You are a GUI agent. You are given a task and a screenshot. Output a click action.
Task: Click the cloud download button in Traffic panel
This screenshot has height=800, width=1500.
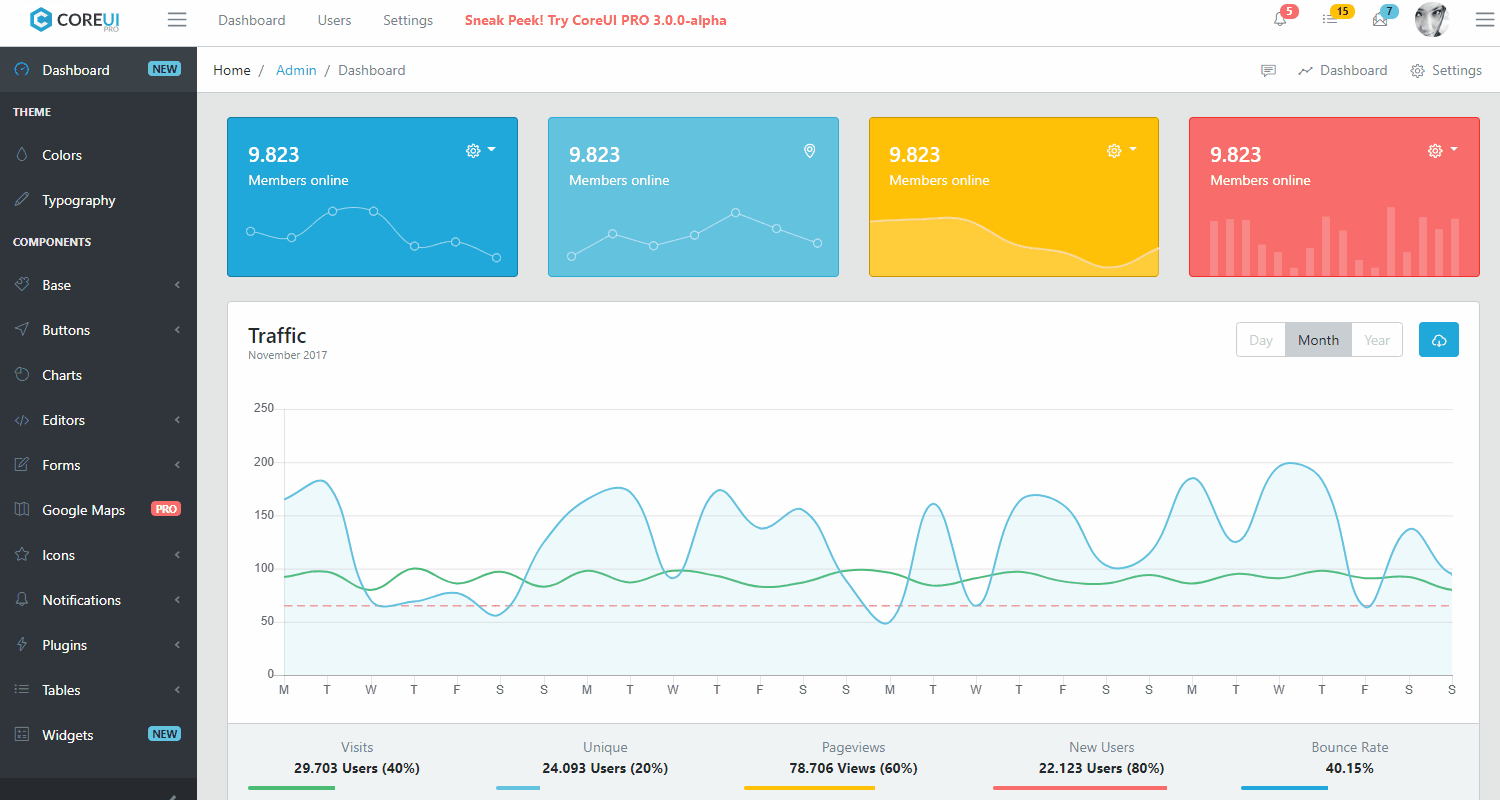[x=1438, y=339]
